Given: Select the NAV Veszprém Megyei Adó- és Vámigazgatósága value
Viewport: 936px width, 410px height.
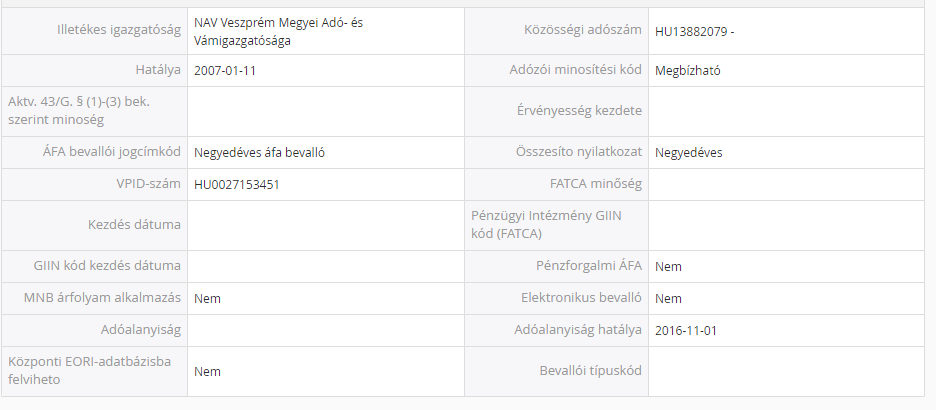Looking at the screenshot, I should pyautogui.click(x=278, y=32).
